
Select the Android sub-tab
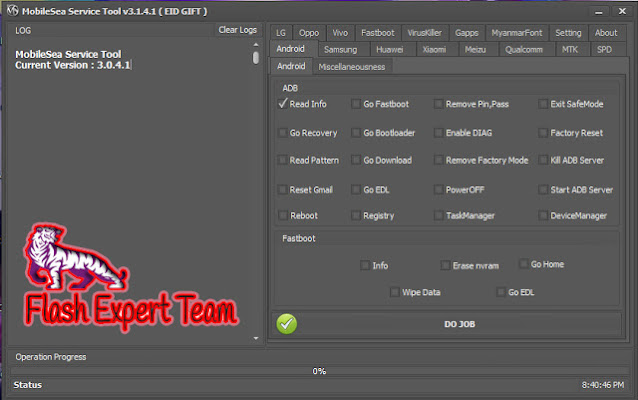(291, 66)
